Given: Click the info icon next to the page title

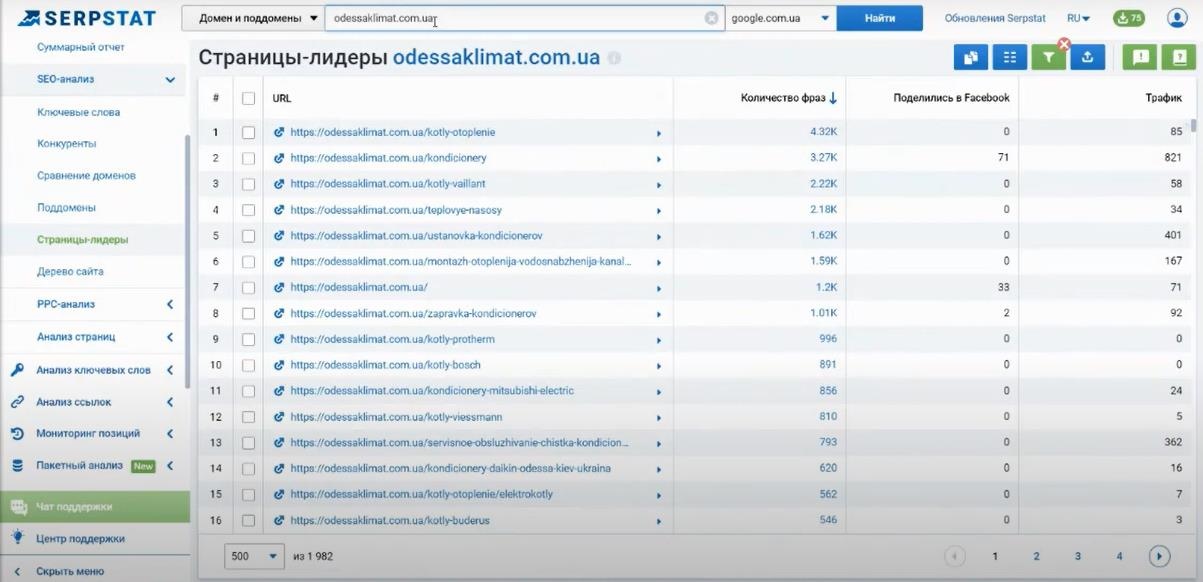Looking at the screenshot, I should [614, 58].
